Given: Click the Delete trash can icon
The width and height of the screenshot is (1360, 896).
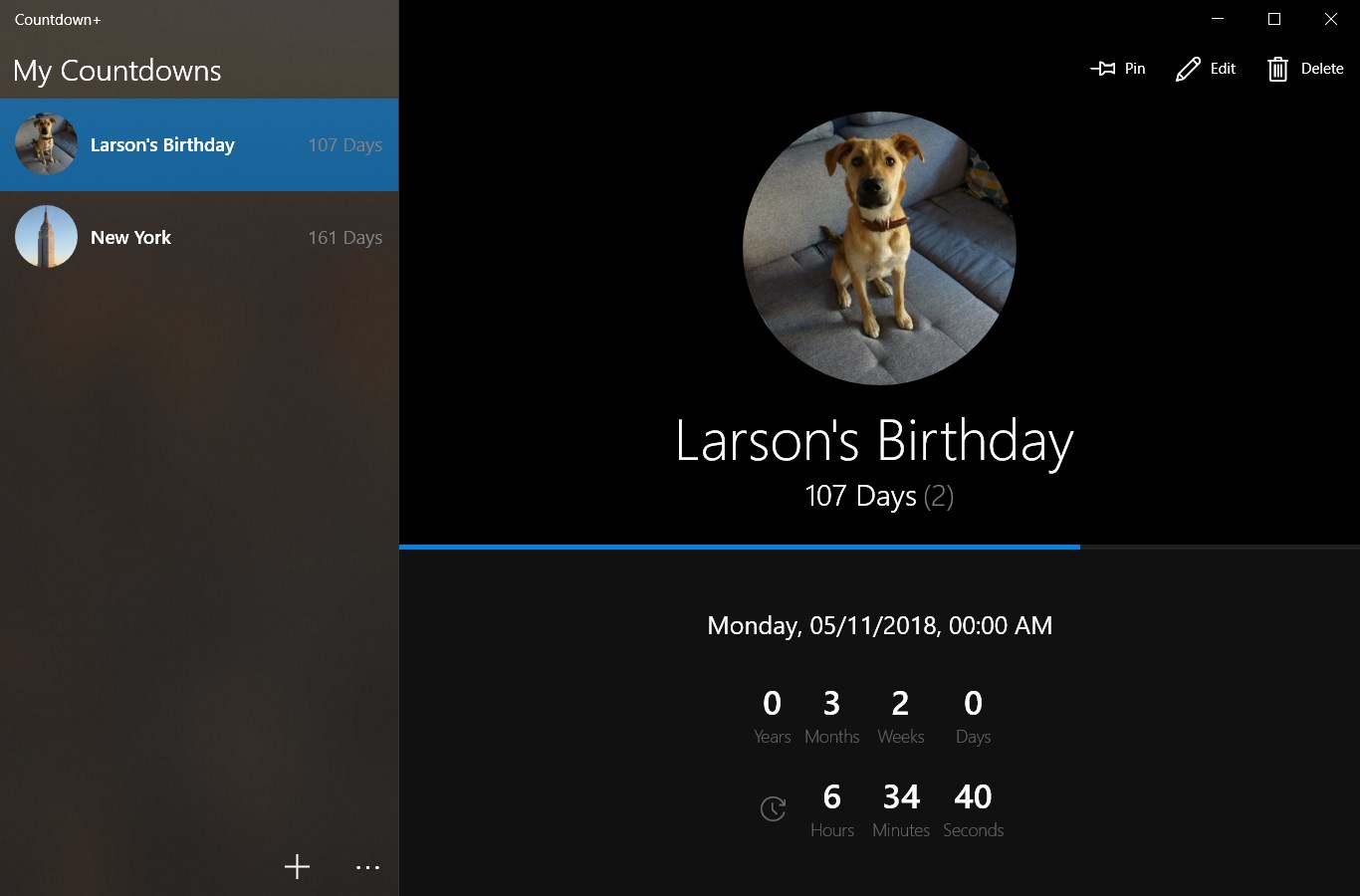Looking at the screenshot, I should pos(1277,69).
